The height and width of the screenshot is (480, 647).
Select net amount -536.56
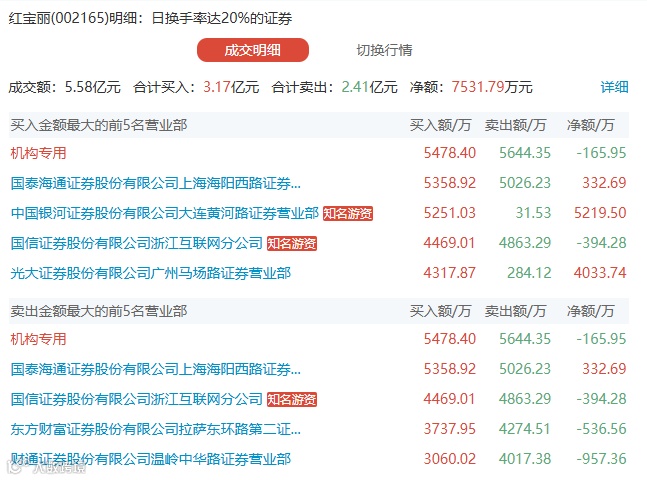[602, 429]
